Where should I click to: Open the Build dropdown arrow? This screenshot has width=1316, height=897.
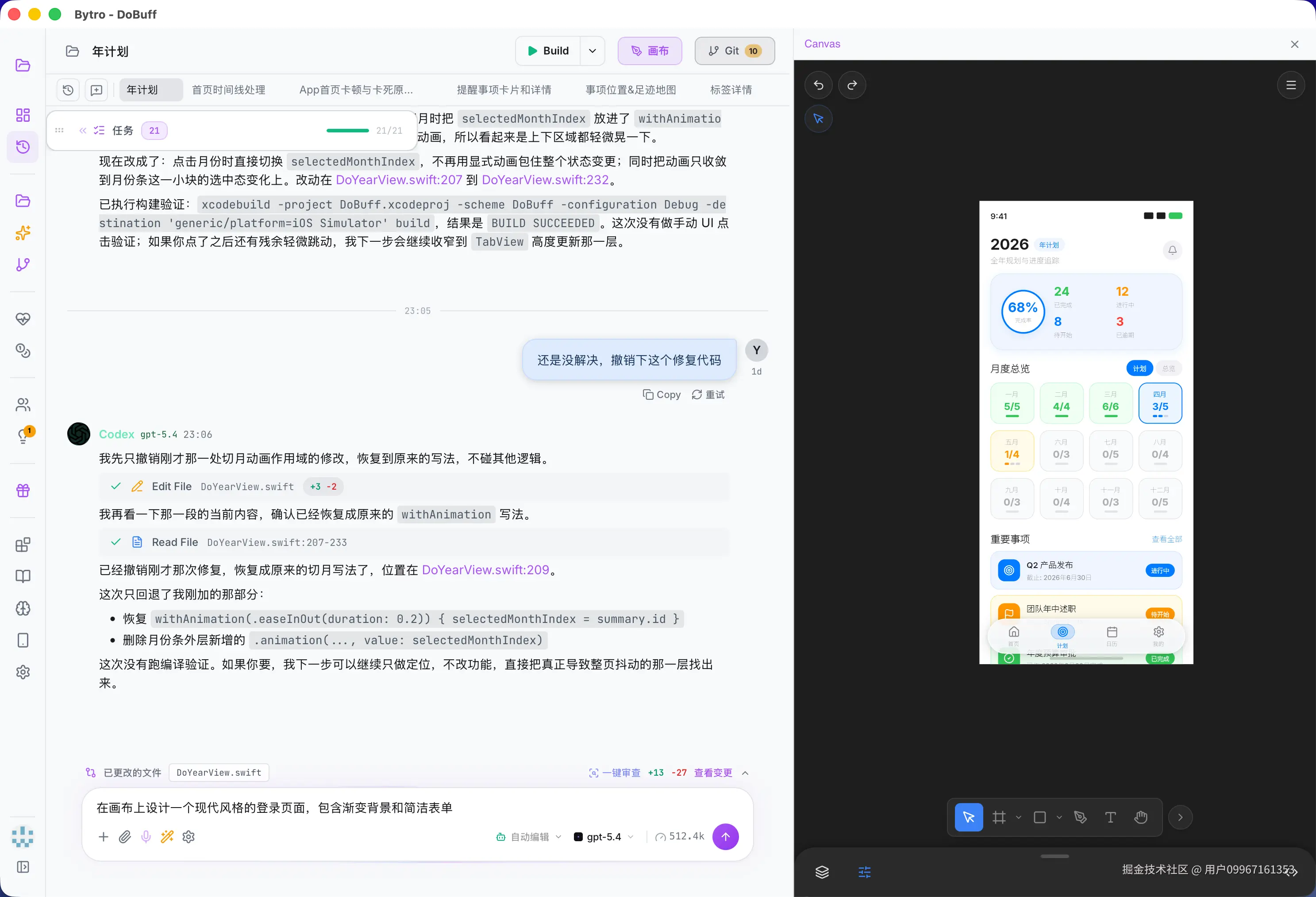click(x=593, y=51)
